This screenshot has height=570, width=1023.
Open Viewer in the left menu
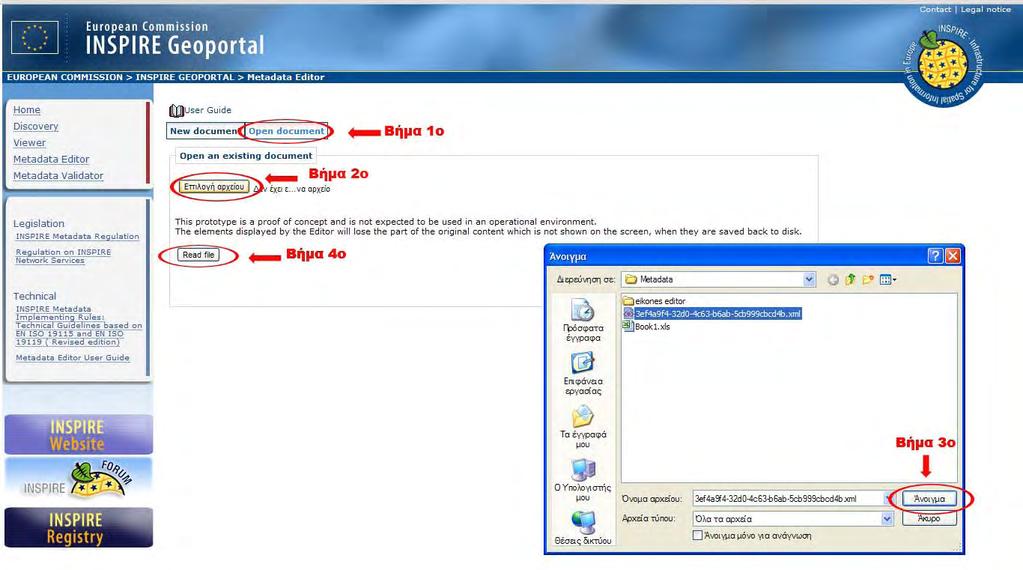click(29, 143)
